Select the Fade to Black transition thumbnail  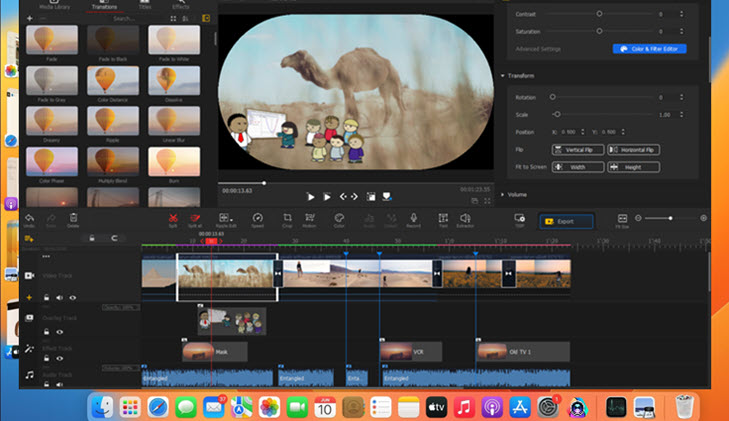113,40
